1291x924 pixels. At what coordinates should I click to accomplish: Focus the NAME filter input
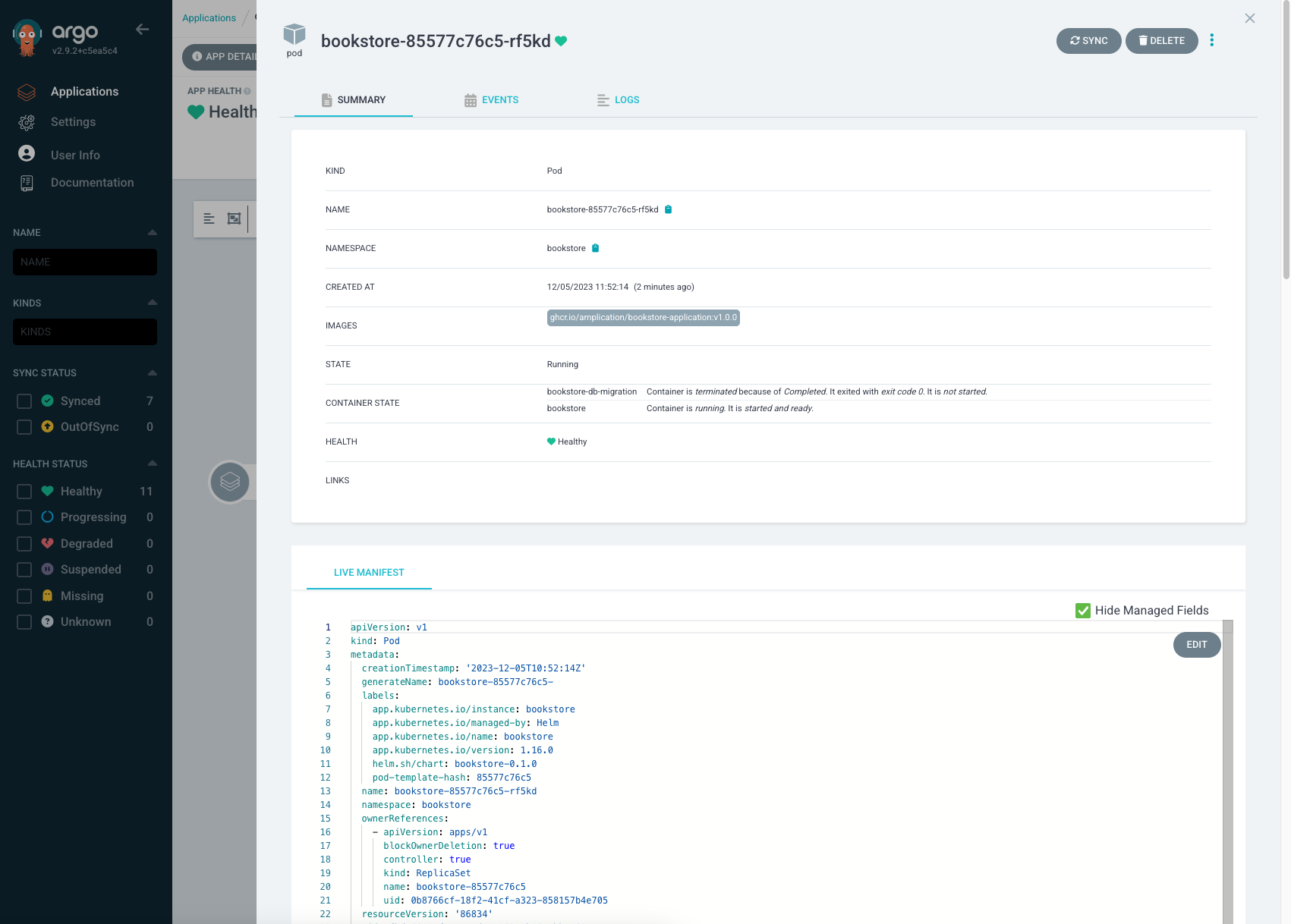(85, 262)
